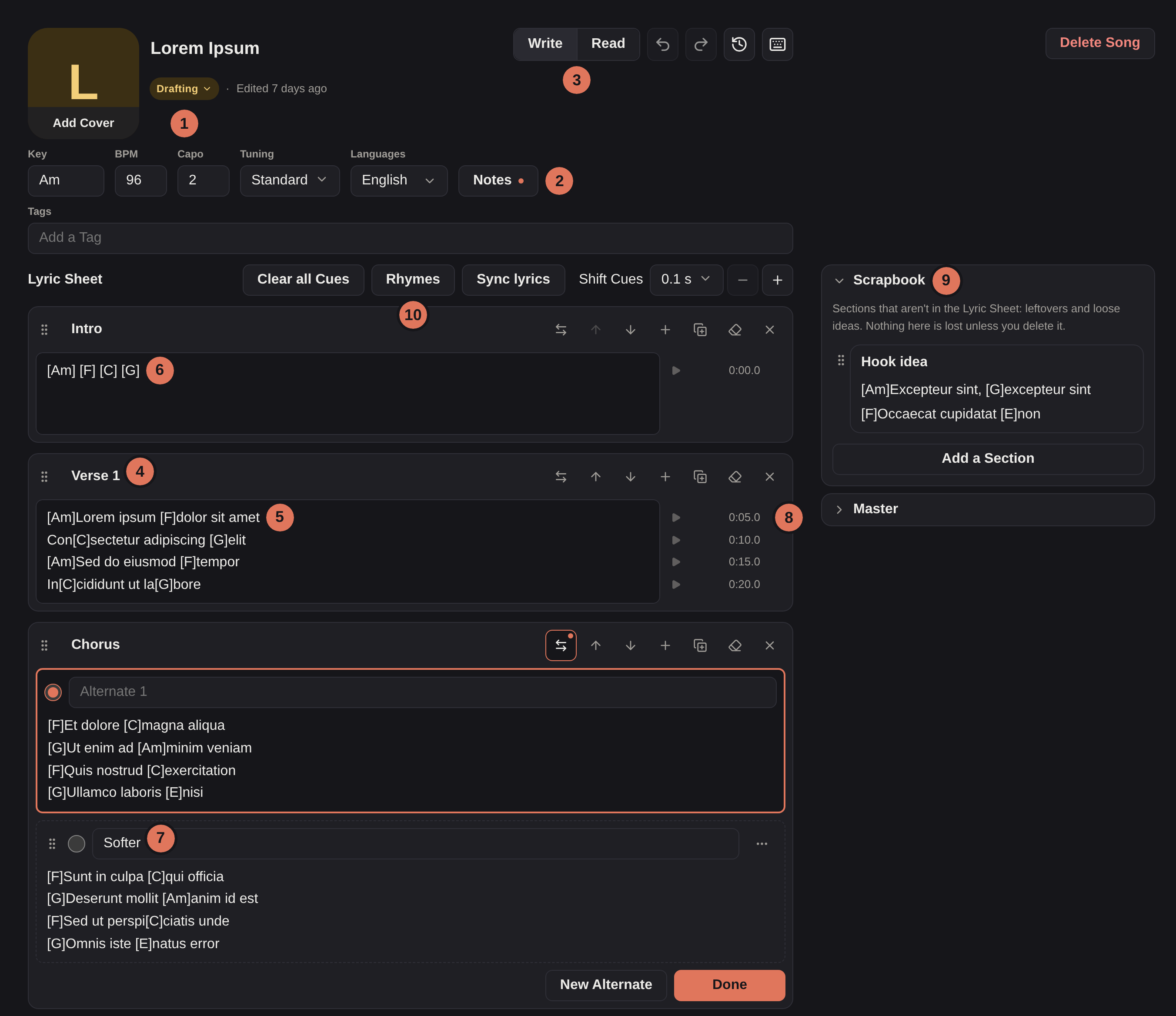Shift cues earlier with minus button
Image resolution: width=1176 pixels, height=1016 pixels.
pyautogui.click(x=742, y=280)
